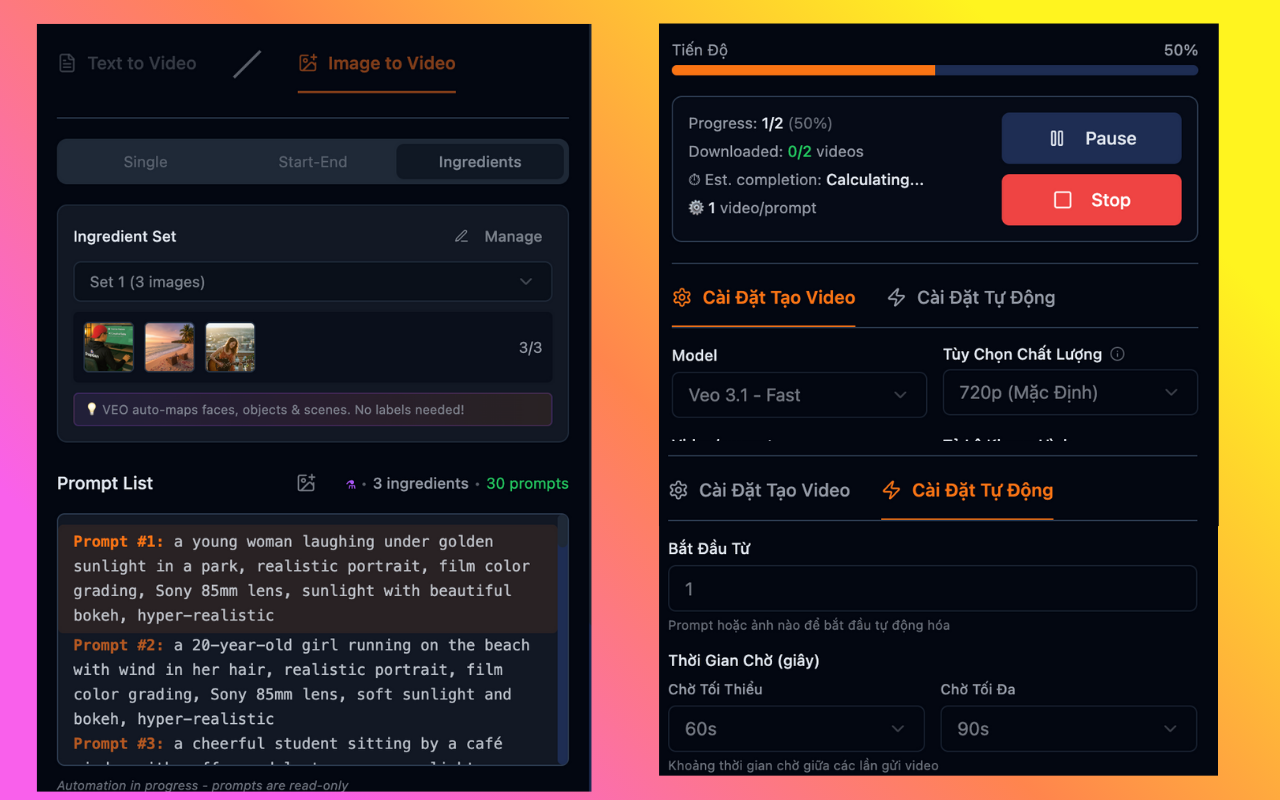Click the Tiến Độ progress bar
This screenshot has height=800, width=1280.
(x=935, y=70)
